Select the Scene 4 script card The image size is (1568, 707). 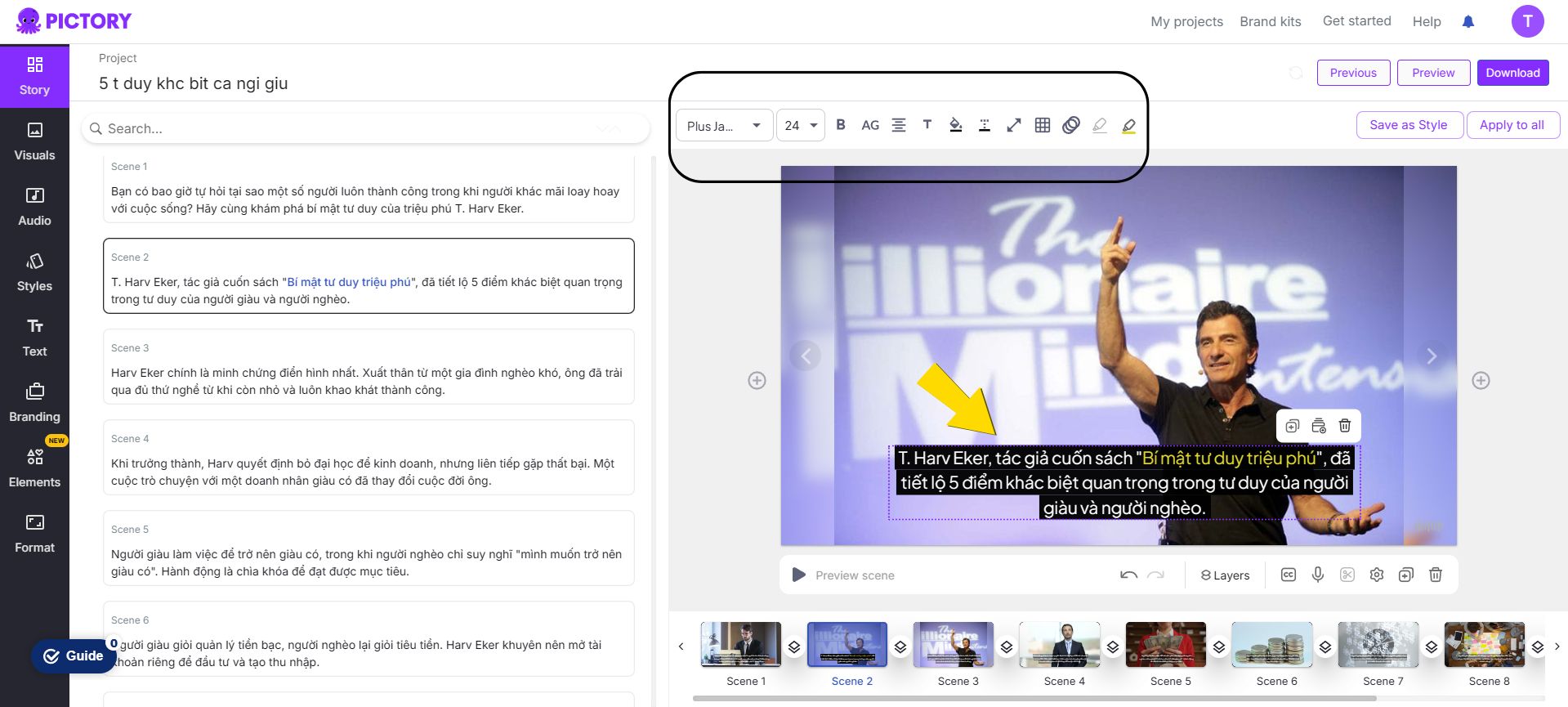click(x=369, y=457)
